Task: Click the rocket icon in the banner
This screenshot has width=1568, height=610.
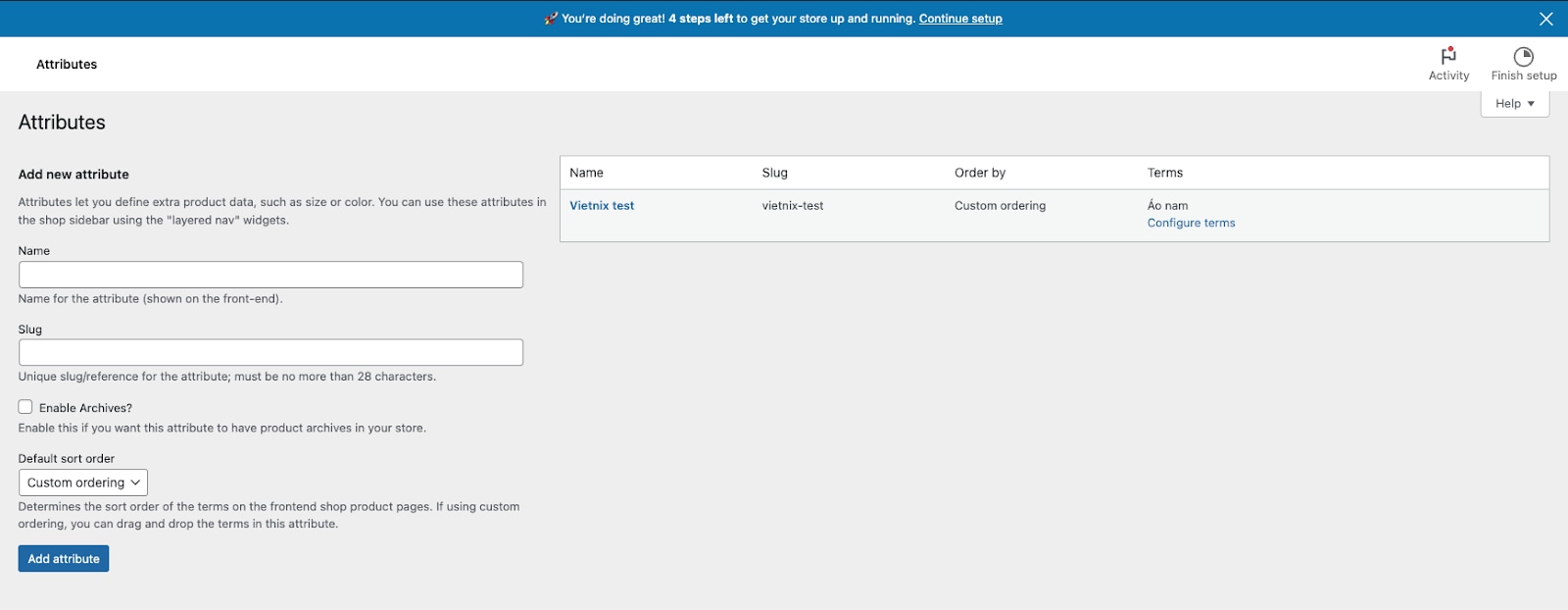Action: click(x=551, y=19)
